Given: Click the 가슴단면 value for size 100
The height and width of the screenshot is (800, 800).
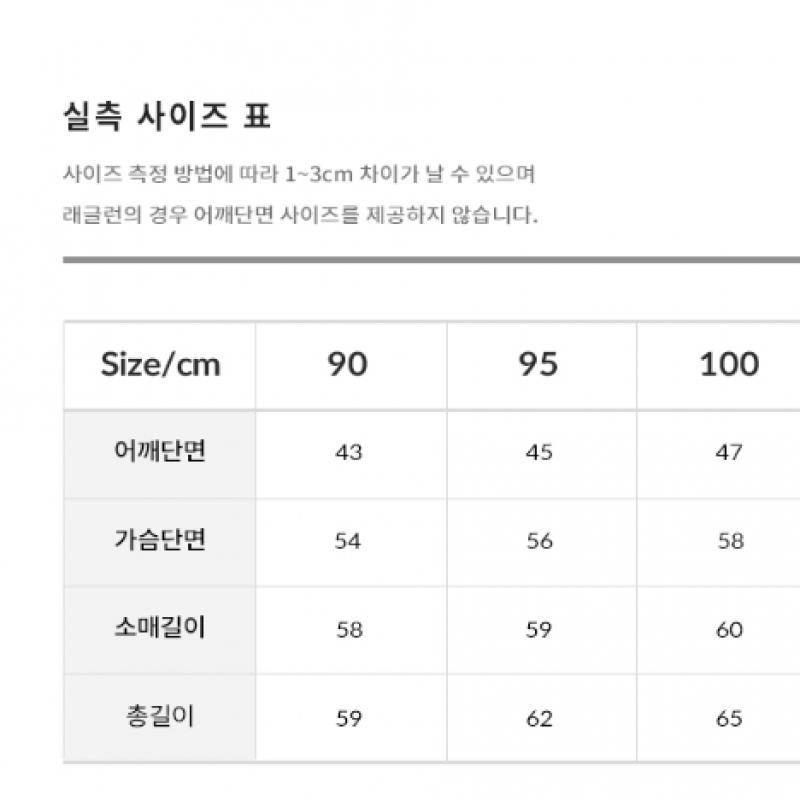Looking at the screenshot, I should coord(730,541).
